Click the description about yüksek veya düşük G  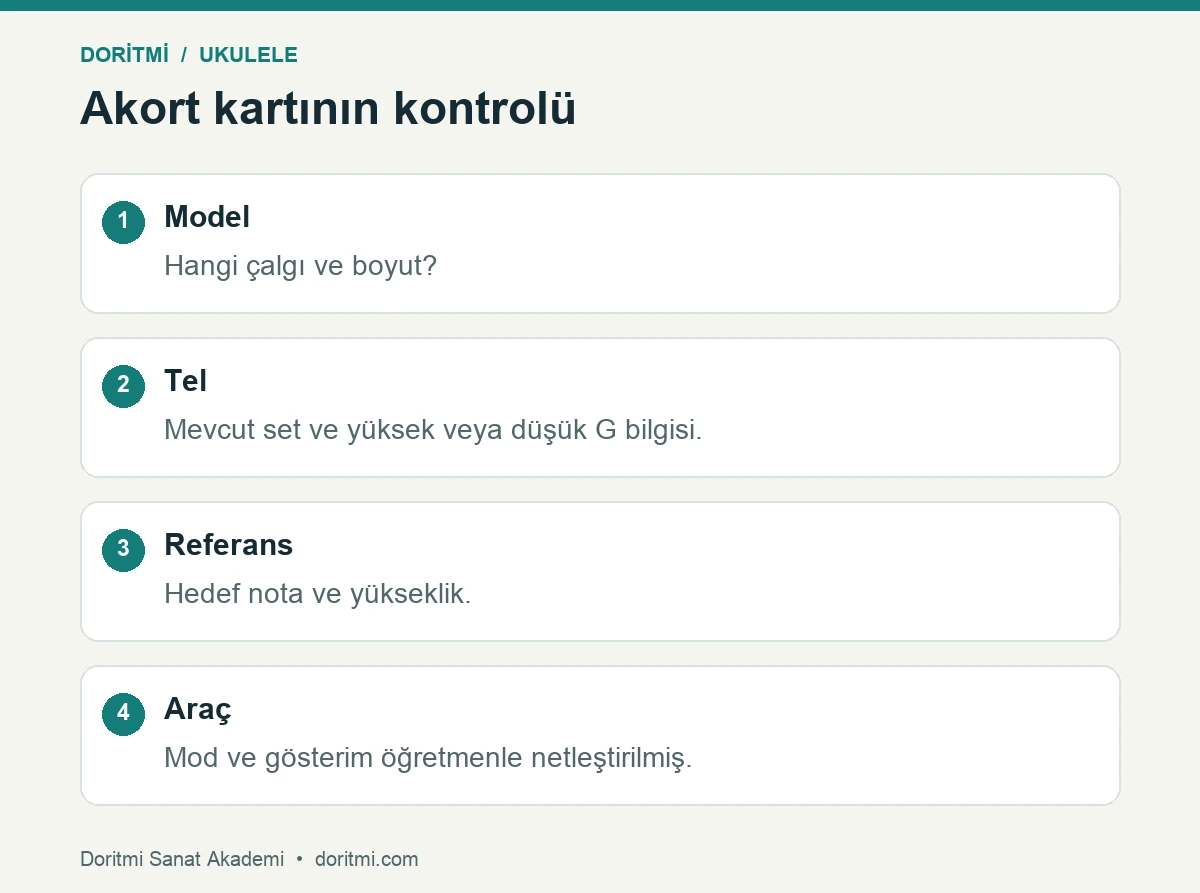(433, 430)
